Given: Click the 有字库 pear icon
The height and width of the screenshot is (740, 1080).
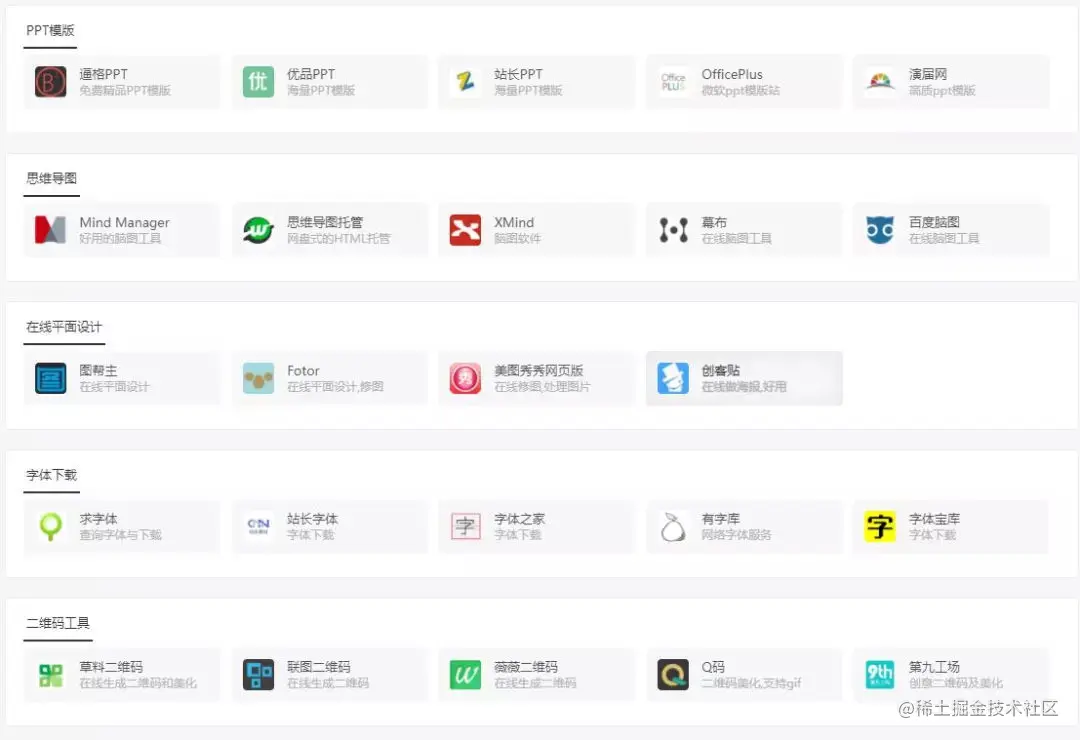Looking at the screenshot, I should coord(673,526).
